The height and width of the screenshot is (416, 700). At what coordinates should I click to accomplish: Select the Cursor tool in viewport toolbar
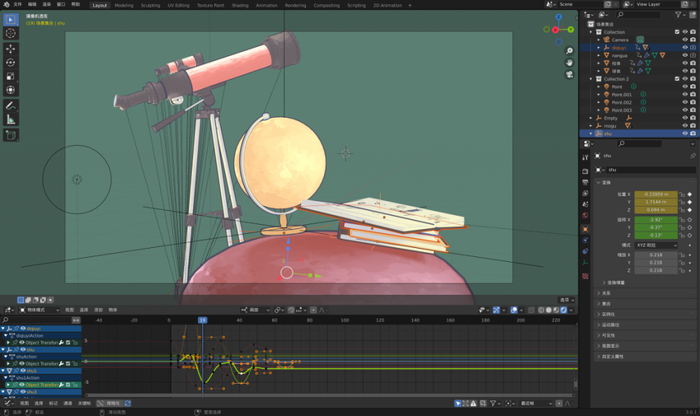[x=11, y=34]
